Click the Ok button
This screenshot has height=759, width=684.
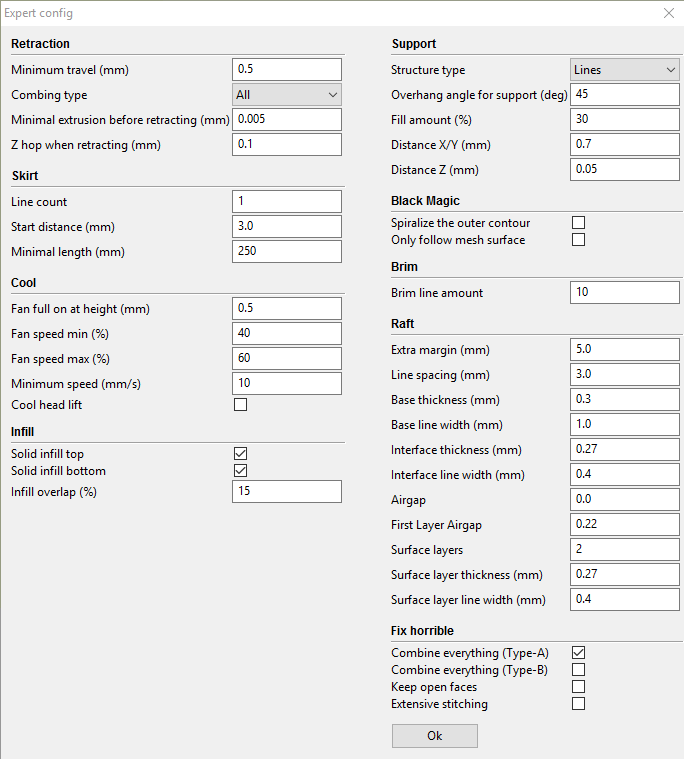pos(434,736)
